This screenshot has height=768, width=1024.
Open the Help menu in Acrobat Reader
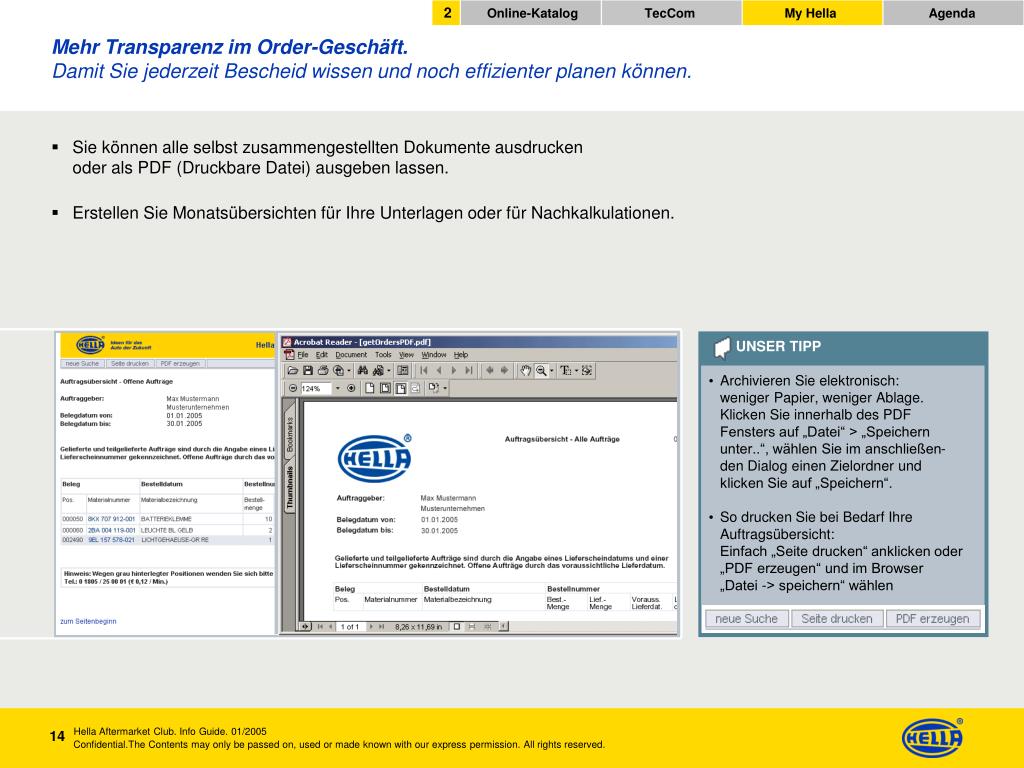tap(461, 355)
